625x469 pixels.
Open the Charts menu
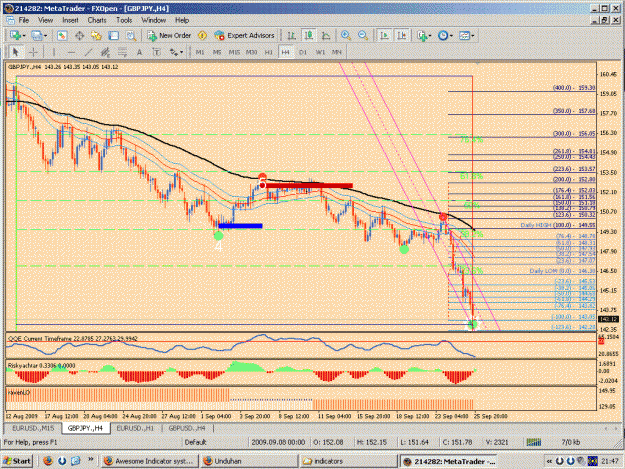97,20
